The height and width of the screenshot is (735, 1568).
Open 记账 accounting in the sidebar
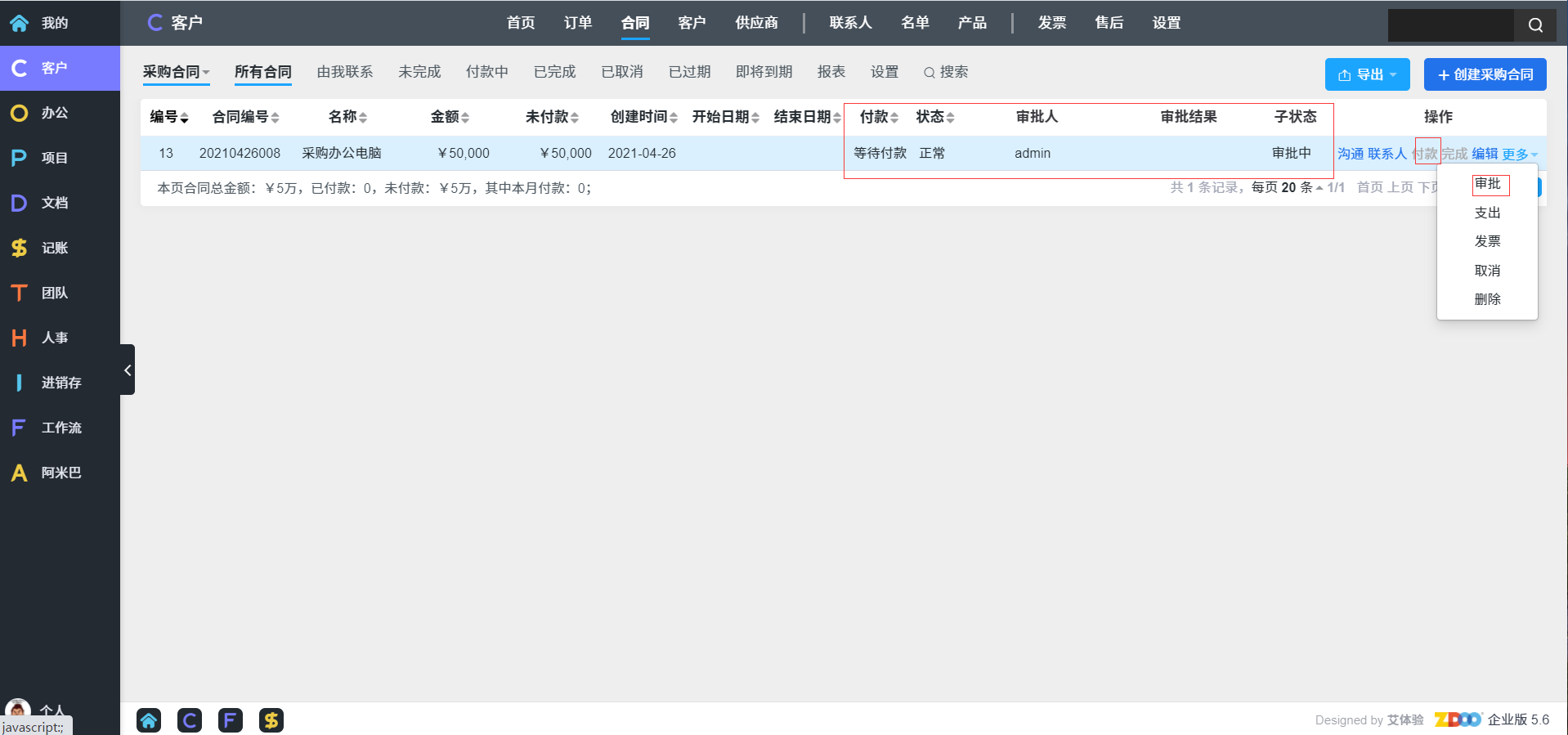(54, 248)
